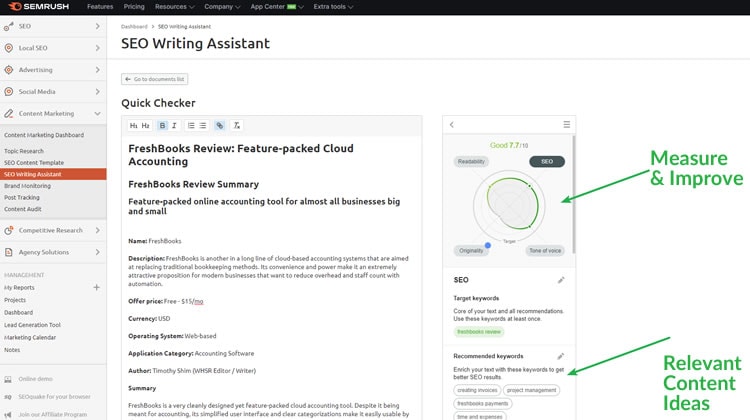The width and height of the screenshot is (750, 420).
Task: Open Content Marketing Dashboard in the sidebar
Action: pos(44,135)
